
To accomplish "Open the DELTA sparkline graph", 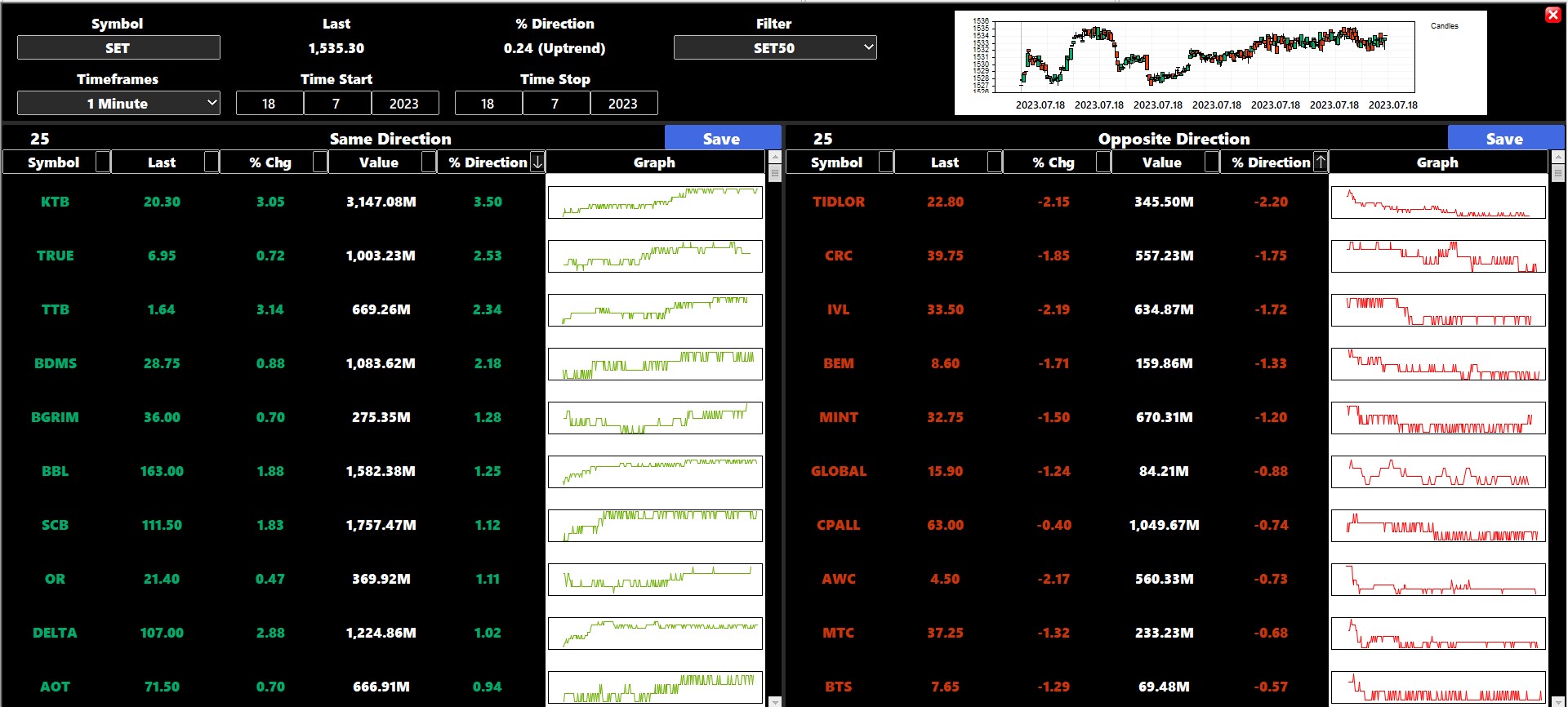I will (x=655, y=634).
